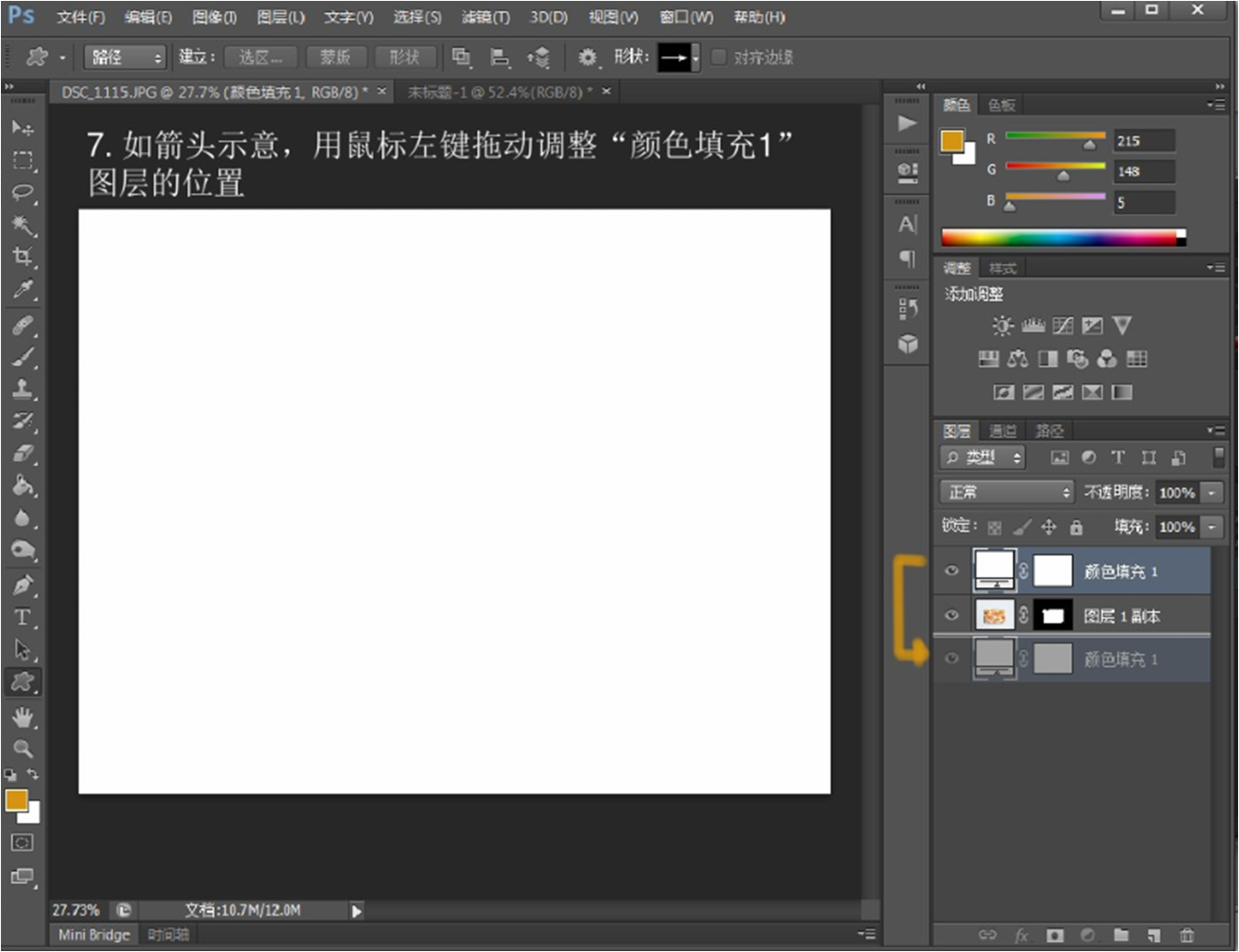This screenshot has width=1239, height=952.
Task: Expand the layer opacity 不透明度 slider arrow
Action: [1212, 492]
